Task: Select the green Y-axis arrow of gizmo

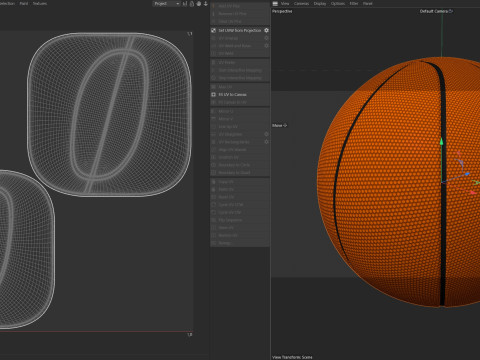Action: pyautogui.click(x=442, y=141)
